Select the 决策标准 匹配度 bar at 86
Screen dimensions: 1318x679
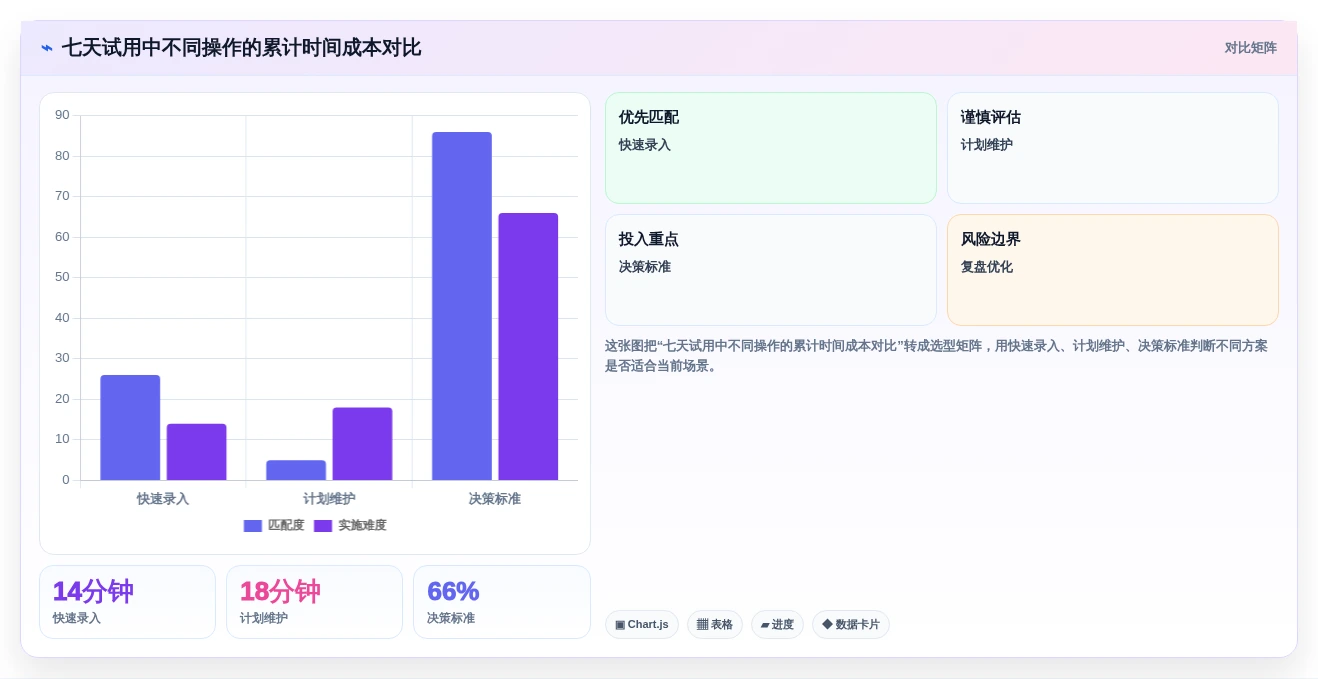point(462,306)
